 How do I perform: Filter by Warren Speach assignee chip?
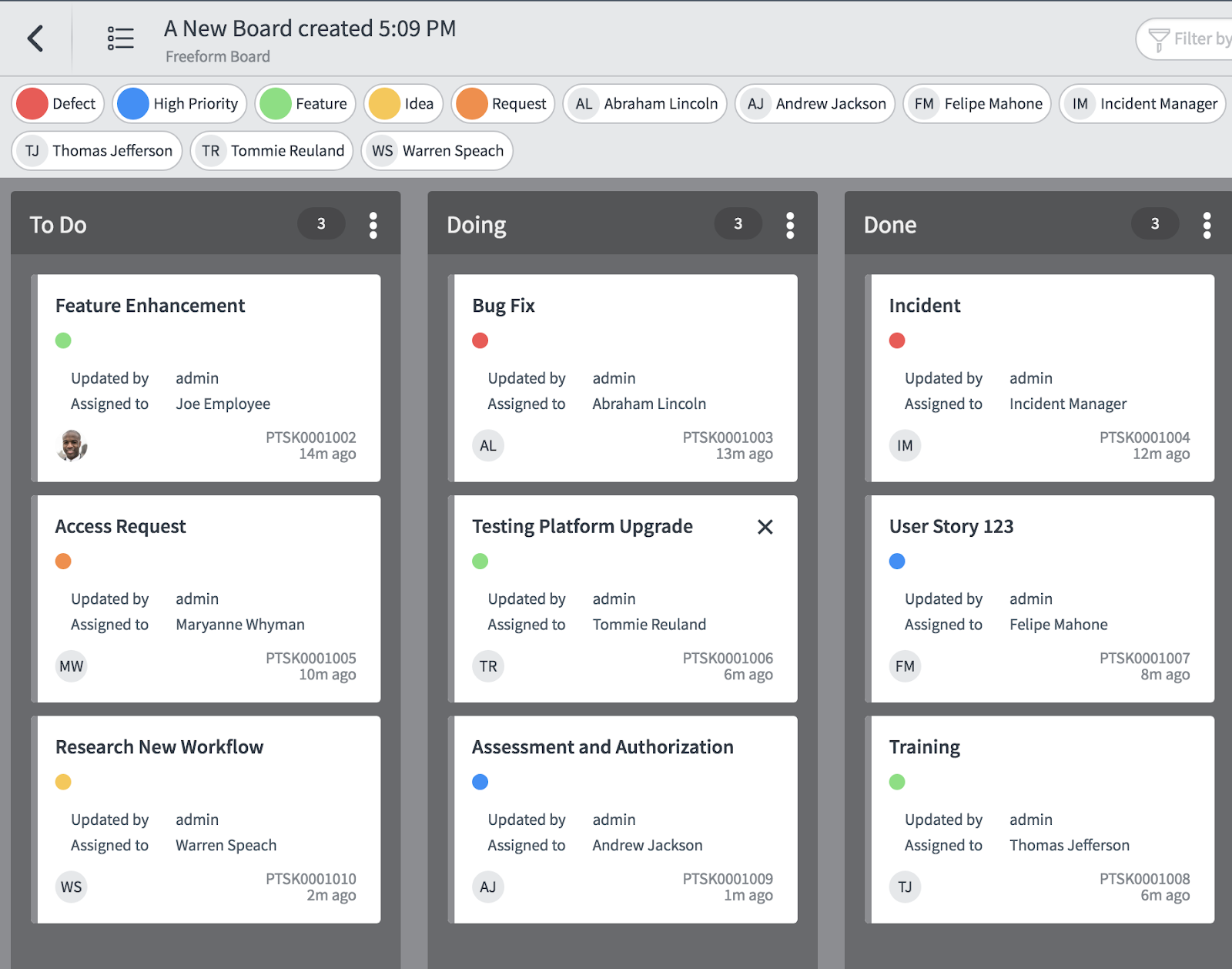(437, 151)
